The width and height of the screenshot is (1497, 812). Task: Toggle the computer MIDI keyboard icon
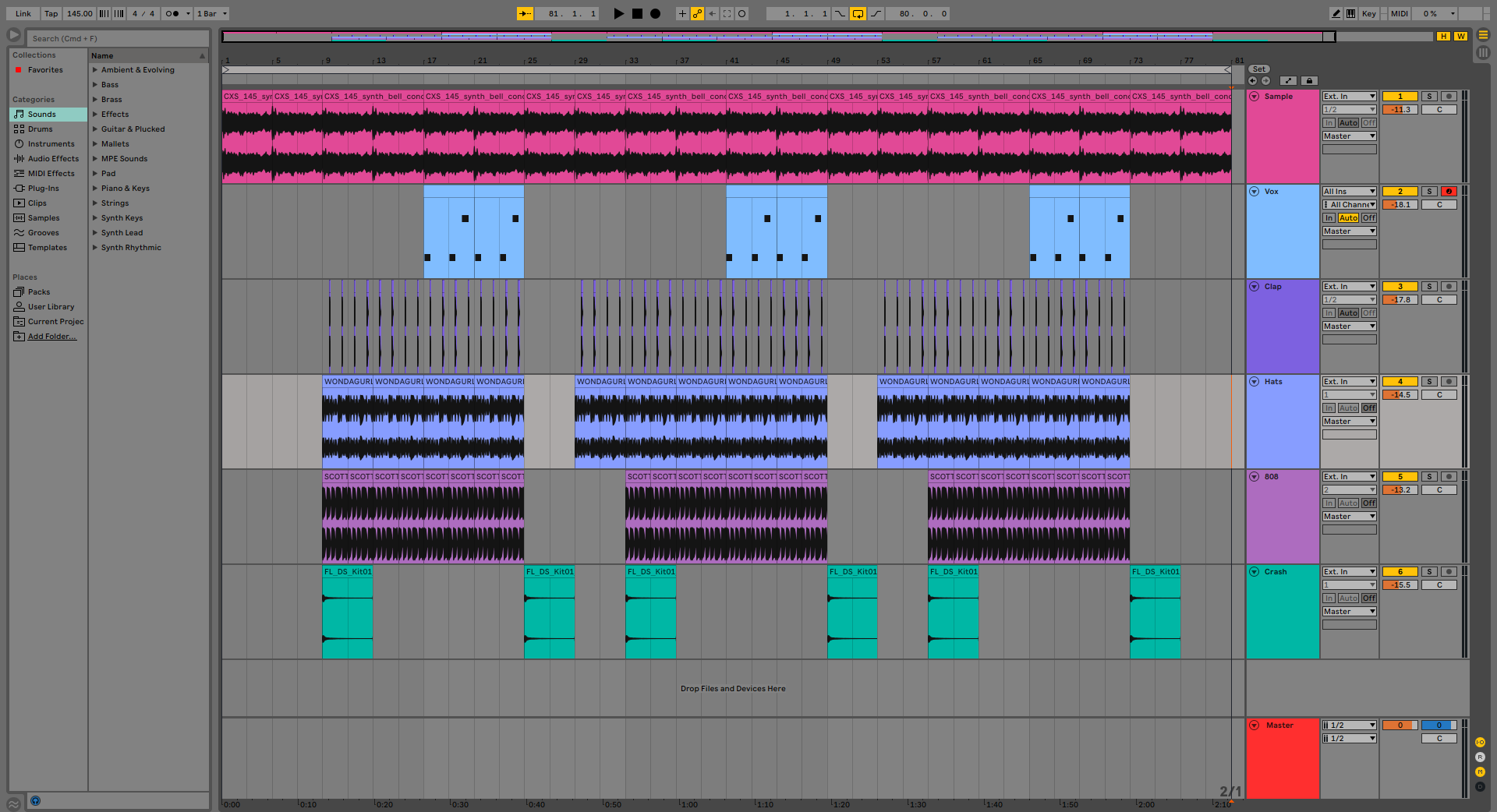1350,13
